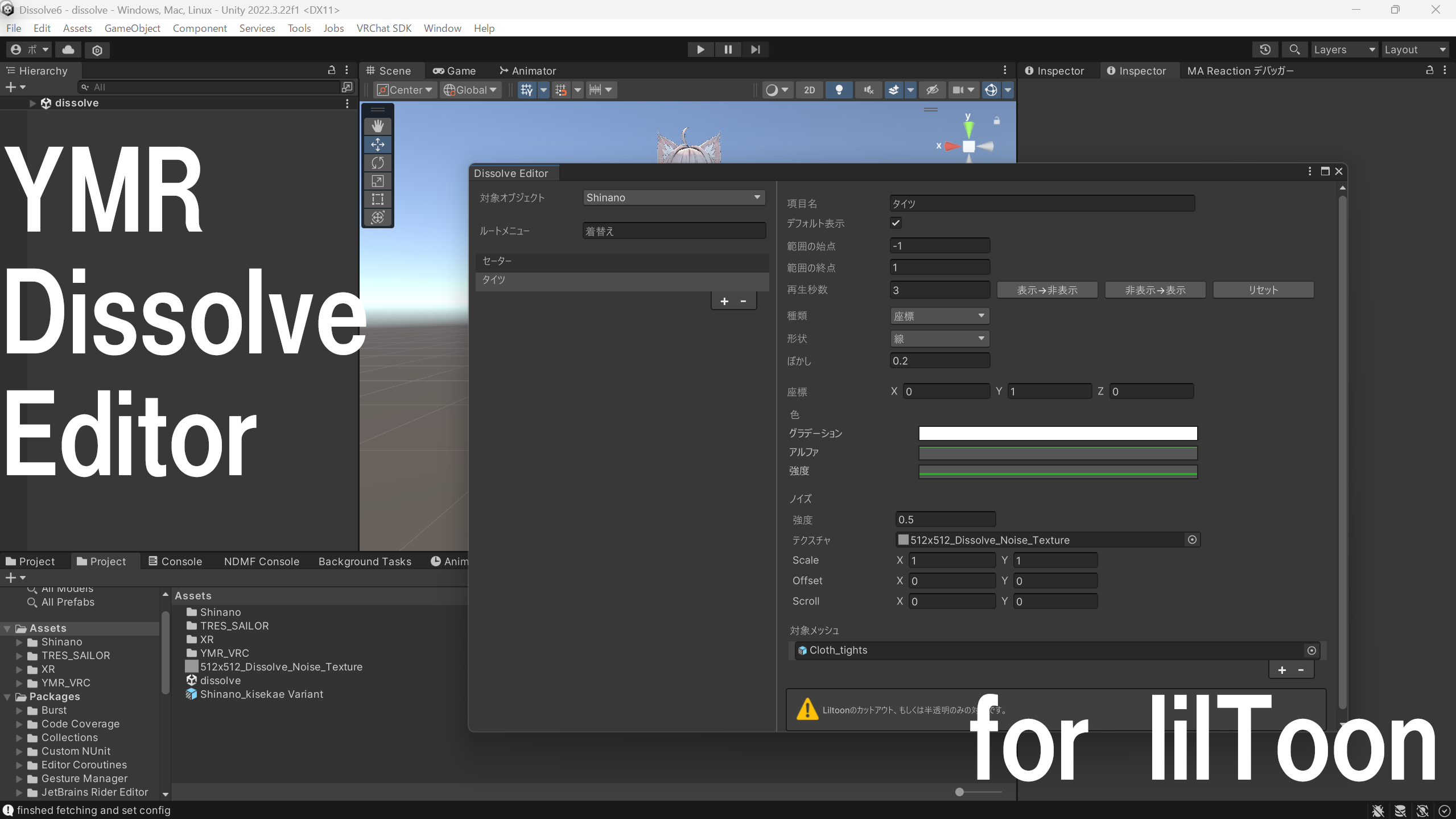Click the Play button

[x=700, y=50]
